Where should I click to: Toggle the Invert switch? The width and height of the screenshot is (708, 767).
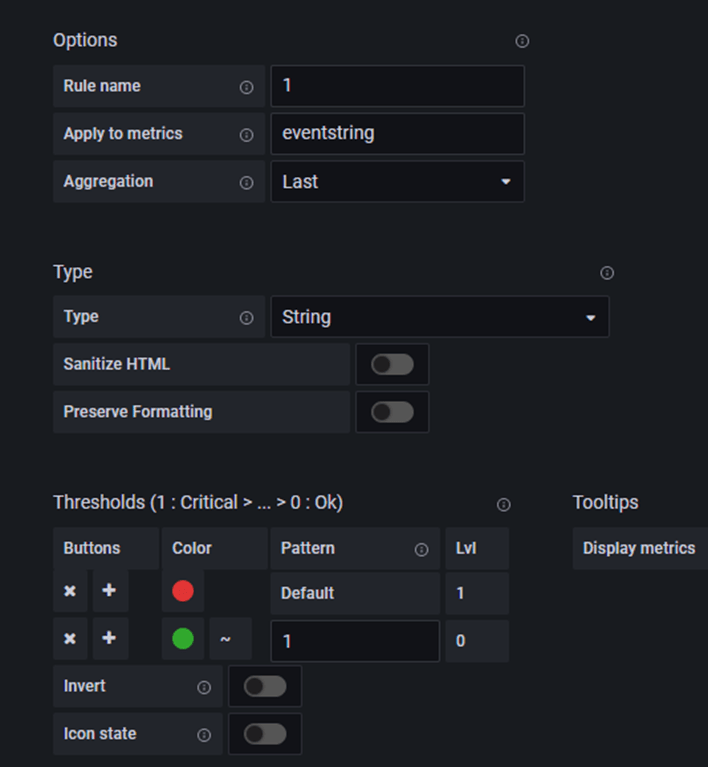pyautogui.click(x=265, y=687)
